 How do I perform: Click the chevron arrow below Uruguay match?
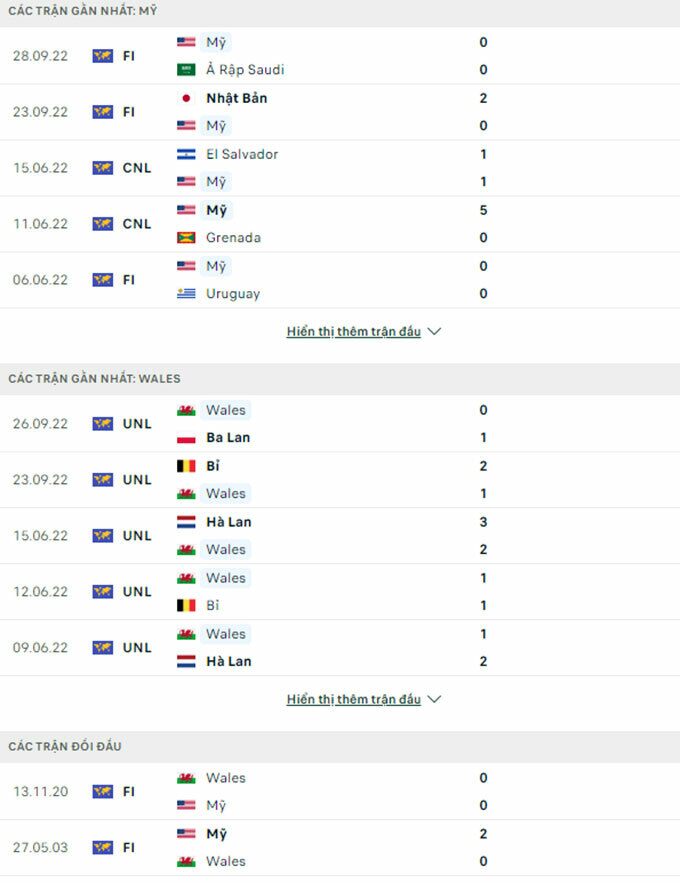pos(434,332)
